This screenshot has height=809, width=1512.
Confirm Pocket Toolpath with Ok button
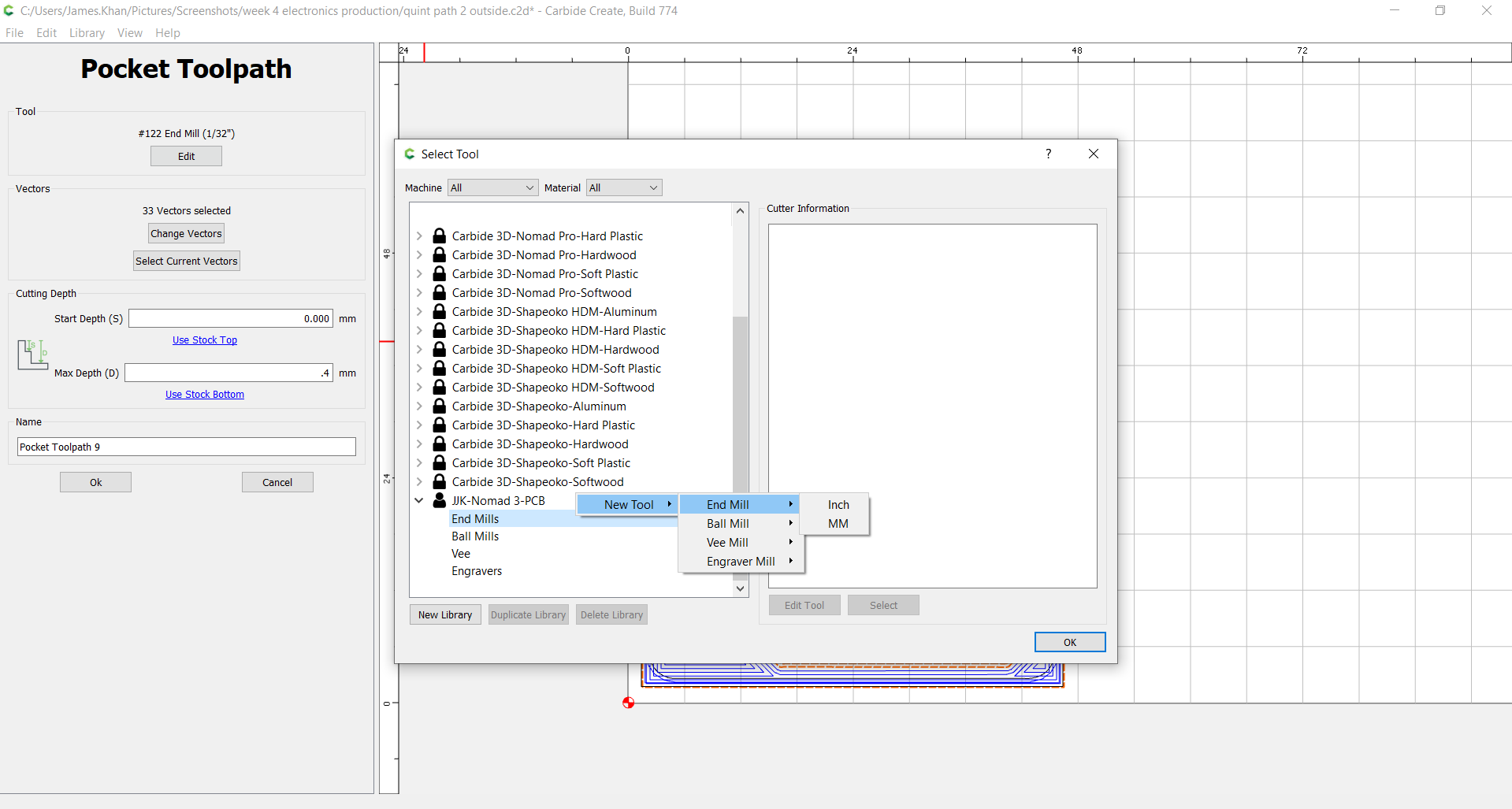(x=95, y=482)
